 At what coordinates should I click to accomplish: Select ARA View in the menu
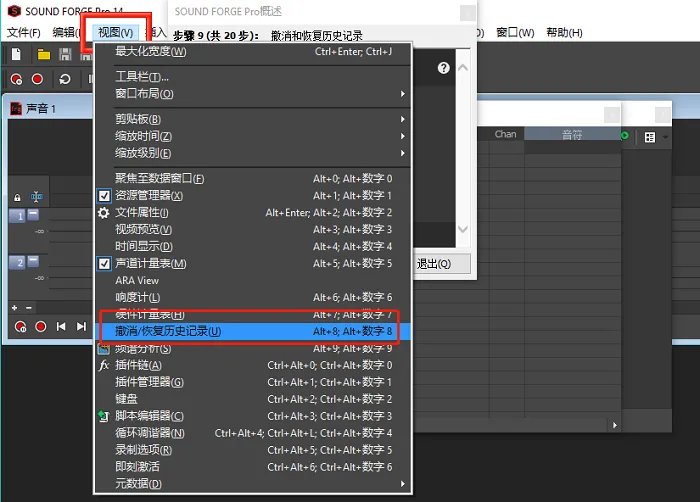point(253,280)
